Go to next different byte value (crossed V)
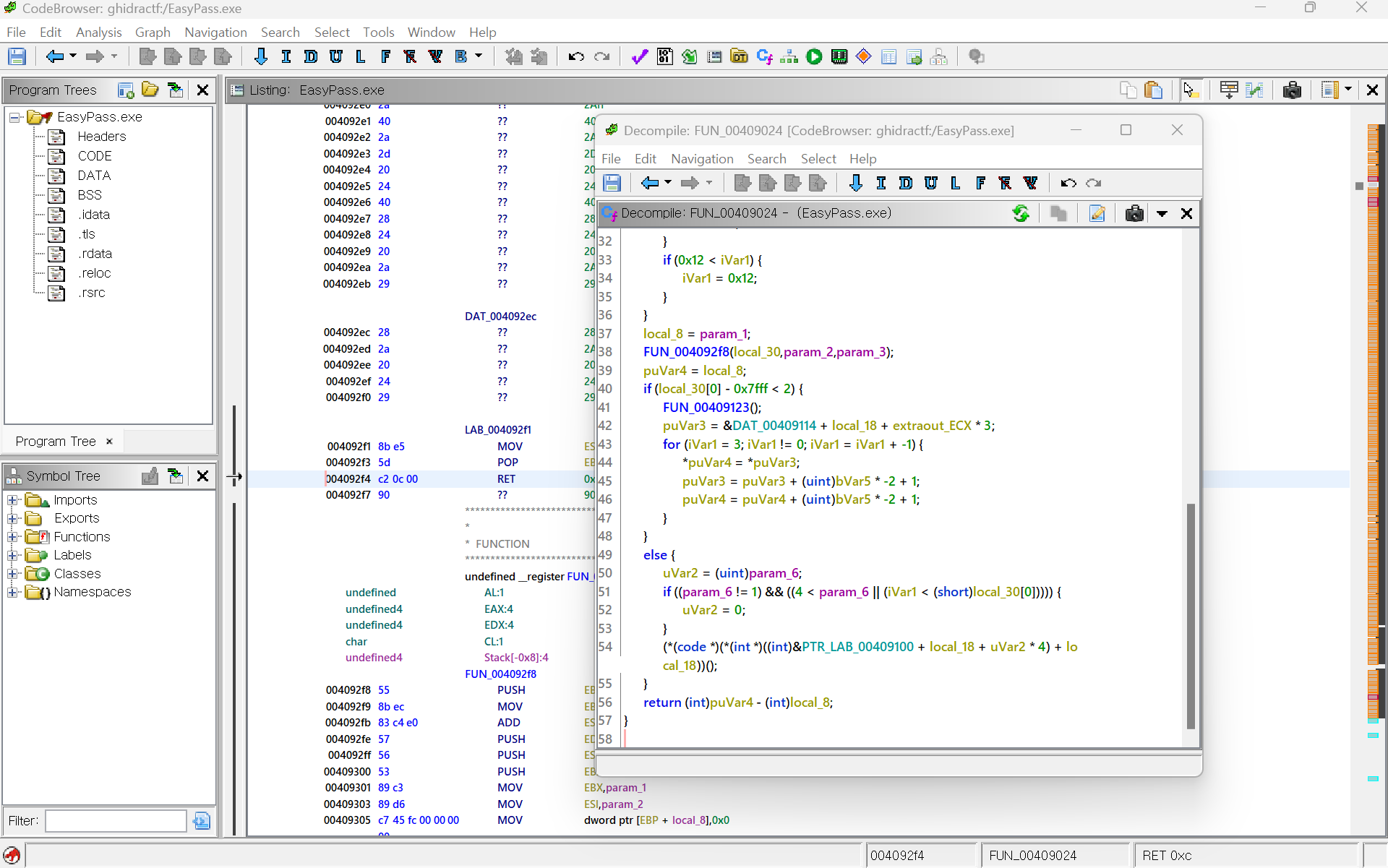 (x=435, y=56)
